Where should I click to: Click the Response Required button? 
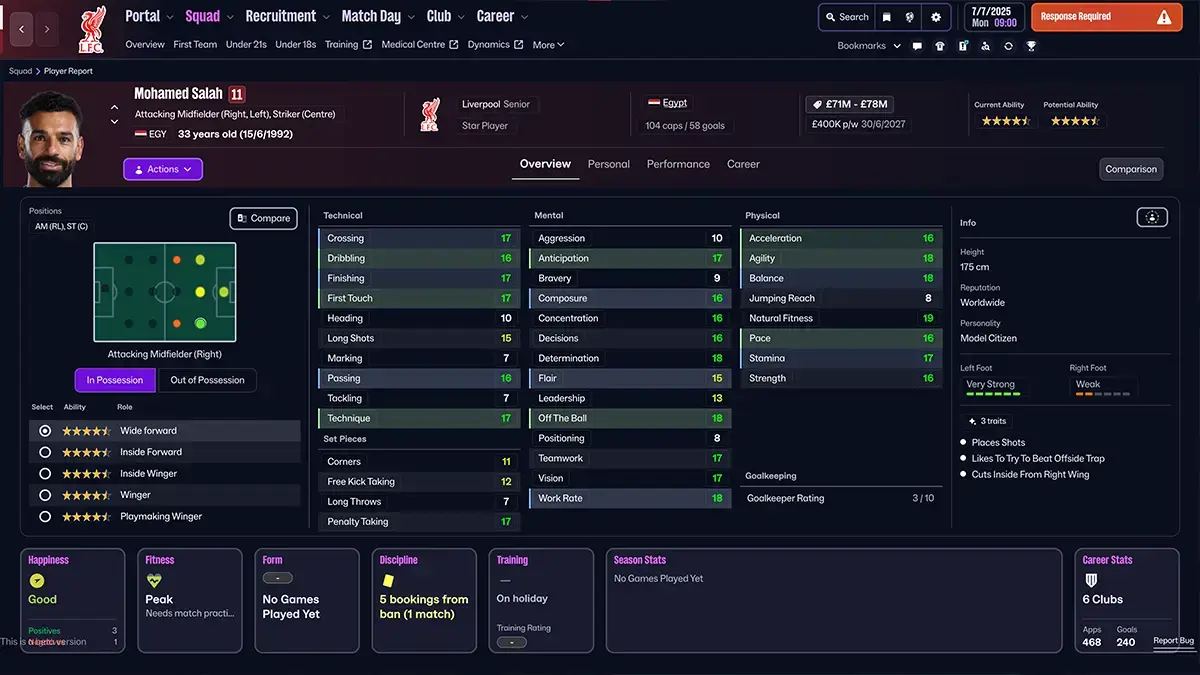(1105, 17)
